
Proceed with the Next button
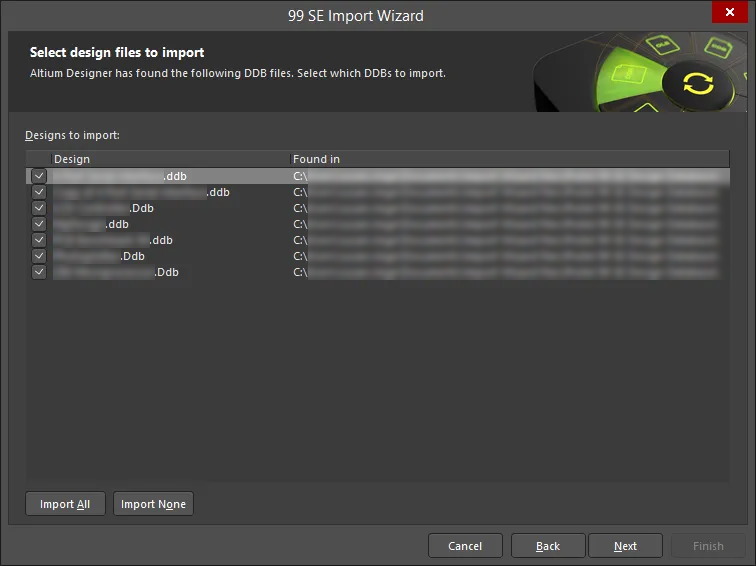pyautogui.click(x=625, y=546)
